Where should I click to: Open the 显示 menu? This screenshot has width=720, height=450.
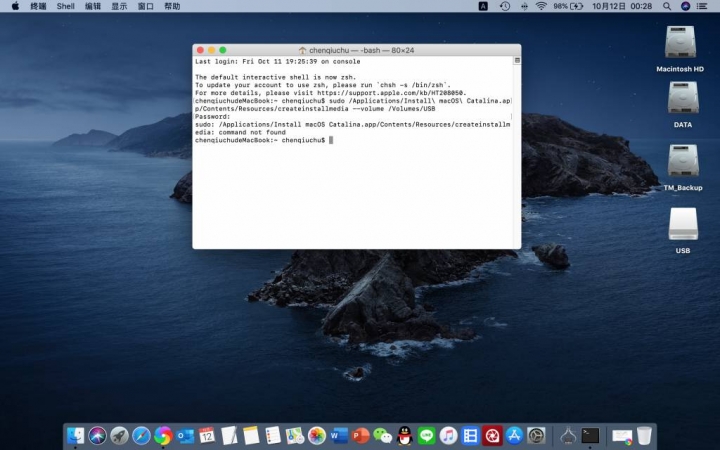119,6
